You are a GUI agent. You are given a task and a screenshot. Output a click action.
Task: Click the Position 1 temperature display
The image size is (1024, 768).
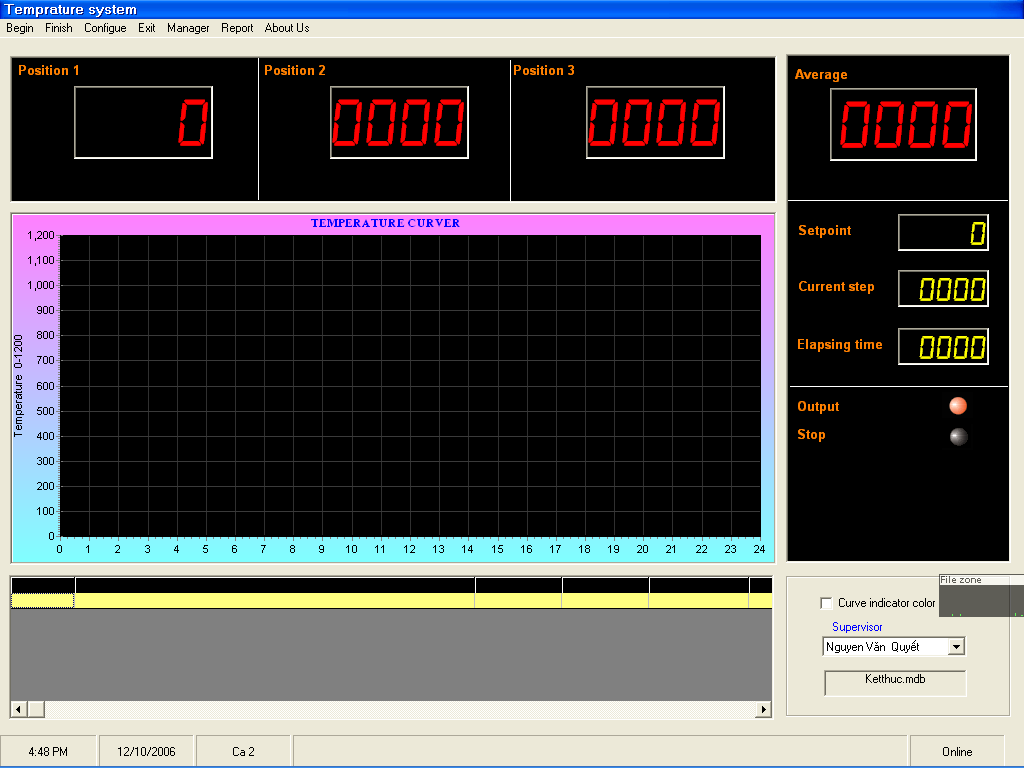point(143,122)
